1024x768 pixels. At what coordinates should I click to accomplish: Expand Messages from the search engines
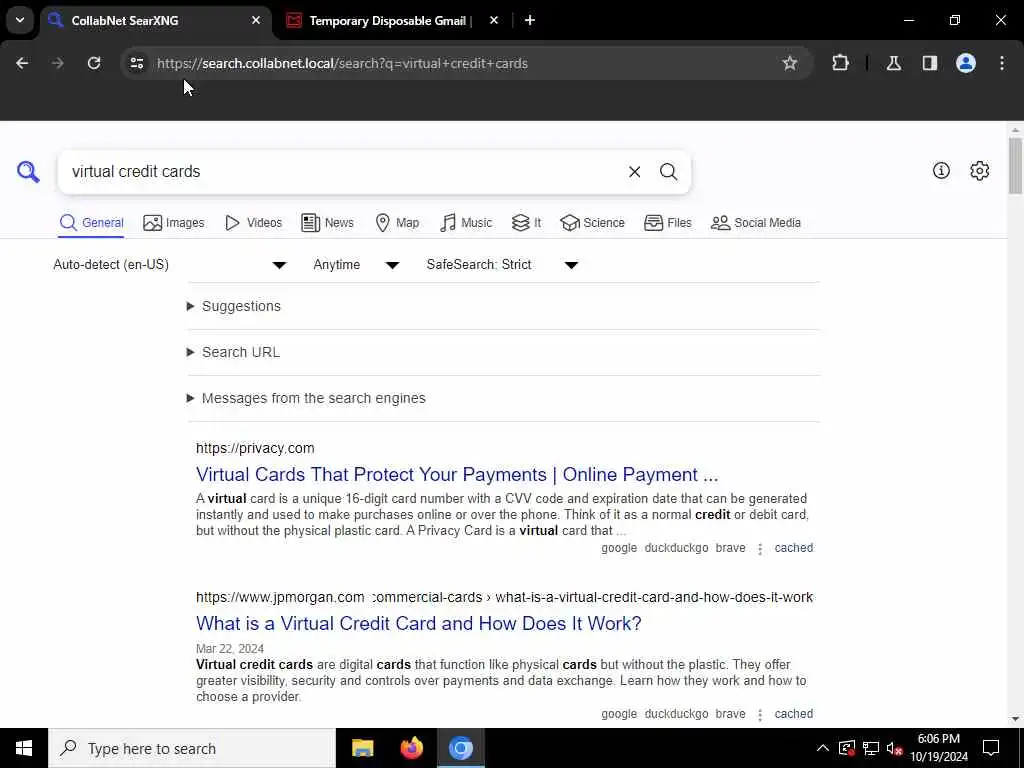click(306, 398)
